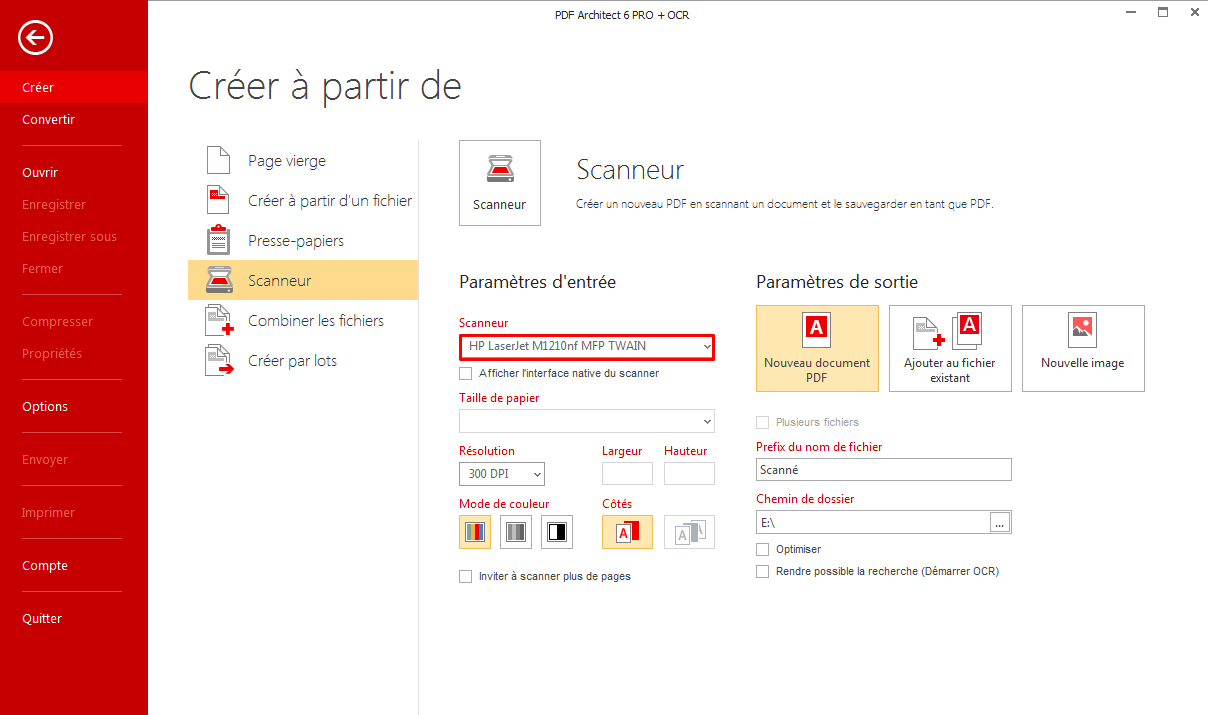
Task: Open the Options menu item
Action: coord(45,406)
